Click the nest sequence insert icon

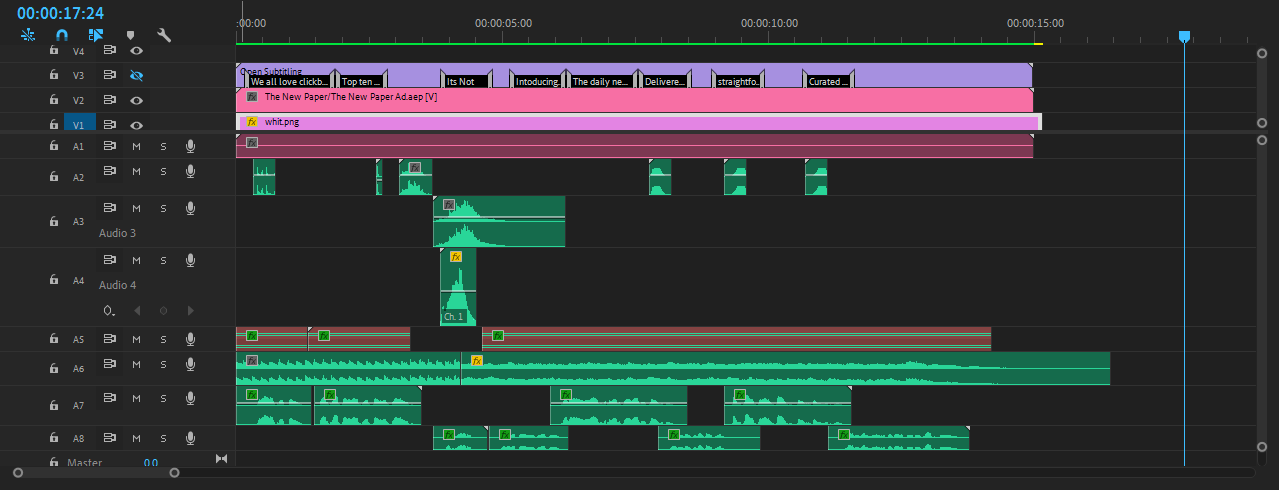(27, 35)
